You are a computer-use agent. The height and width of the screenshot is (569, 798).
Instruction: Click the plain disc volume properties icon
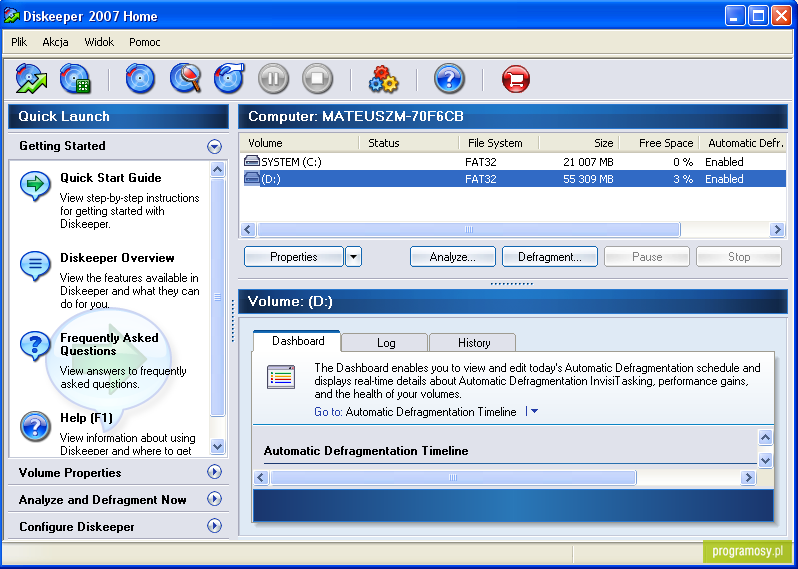coord(140,79)
